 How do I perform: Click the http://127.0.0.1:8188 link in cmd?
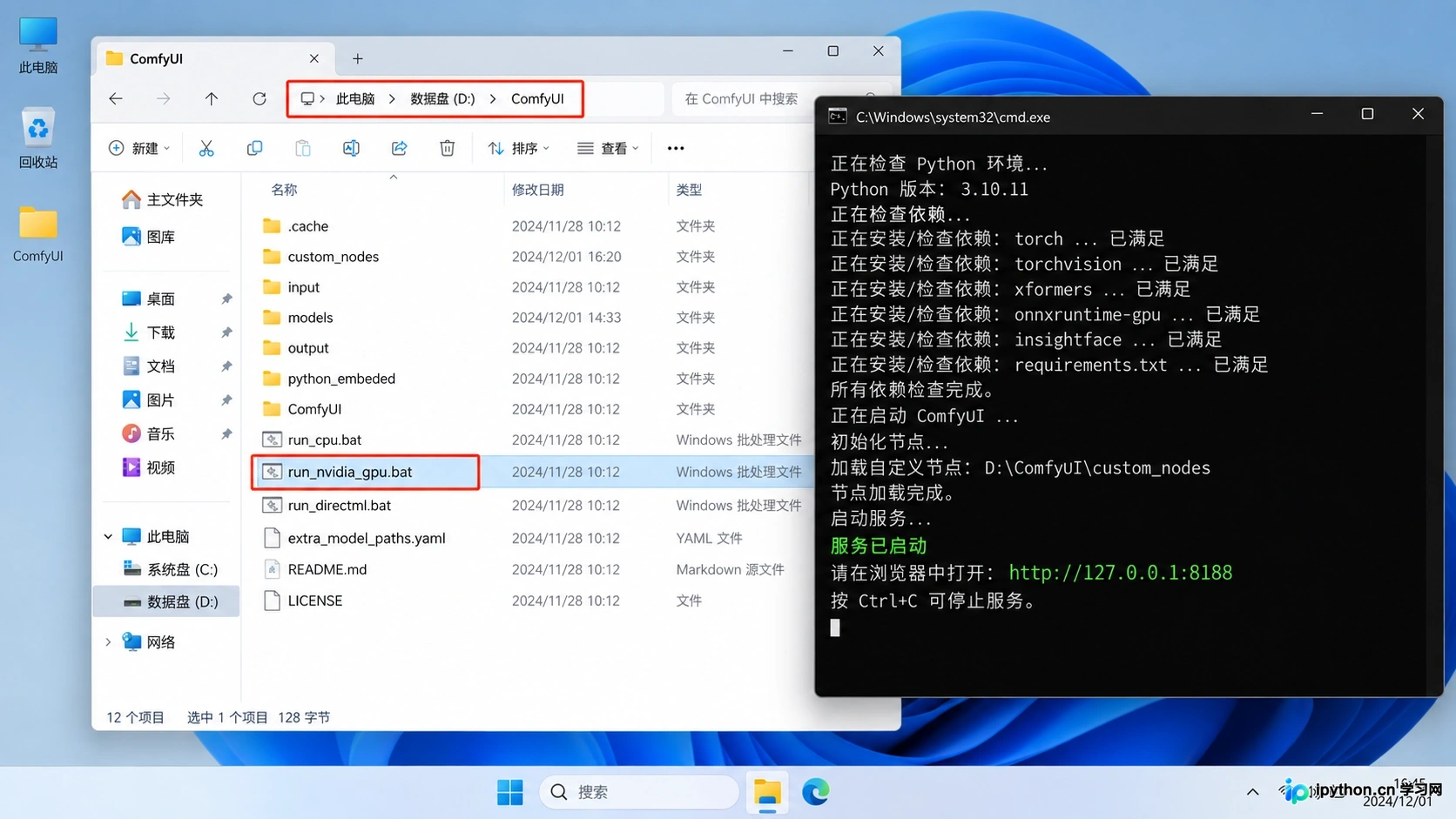pyautogui.click(x=1120, y=573)
